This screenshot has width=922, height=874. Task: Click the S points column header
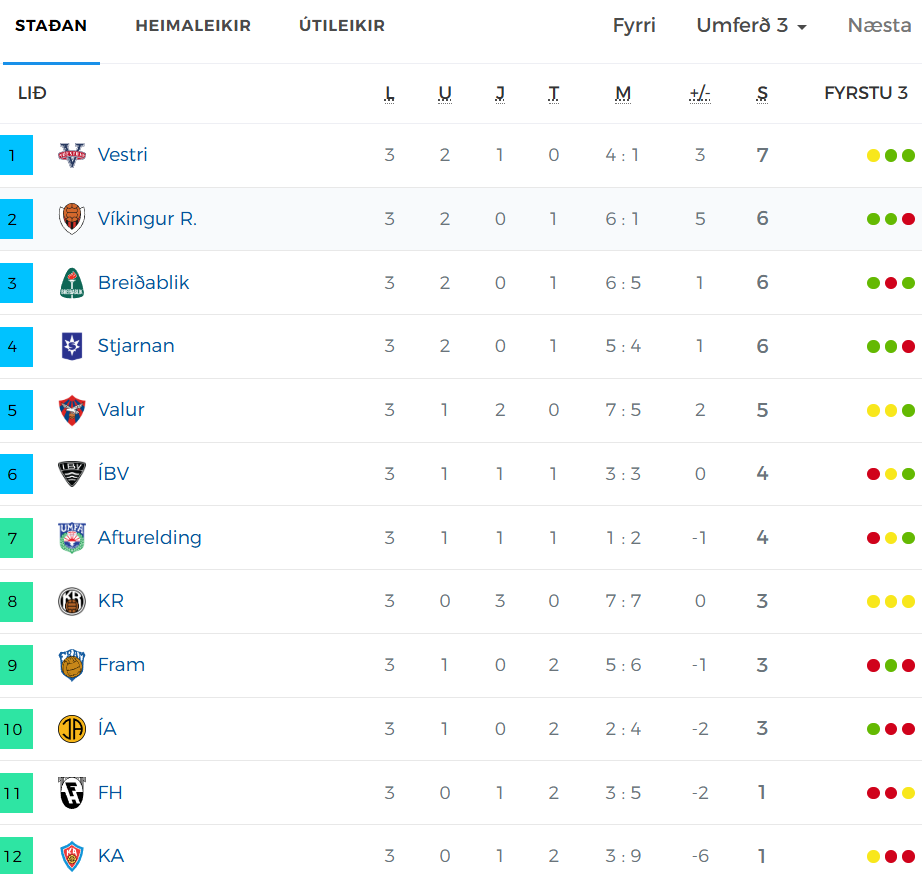[762, 94]
